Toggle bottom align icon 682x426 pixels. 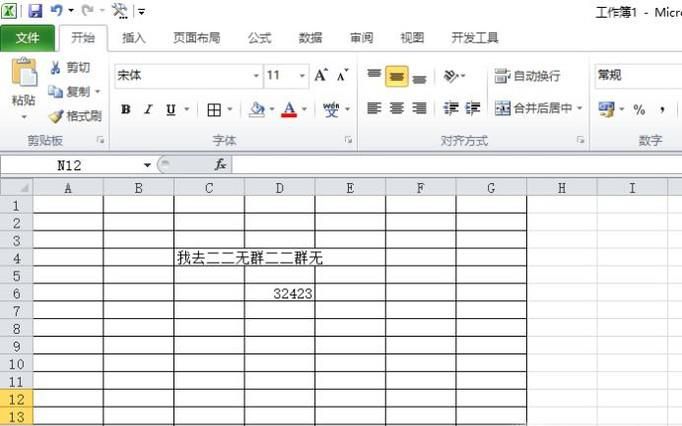pyautogui.click(x=419, y=77)
